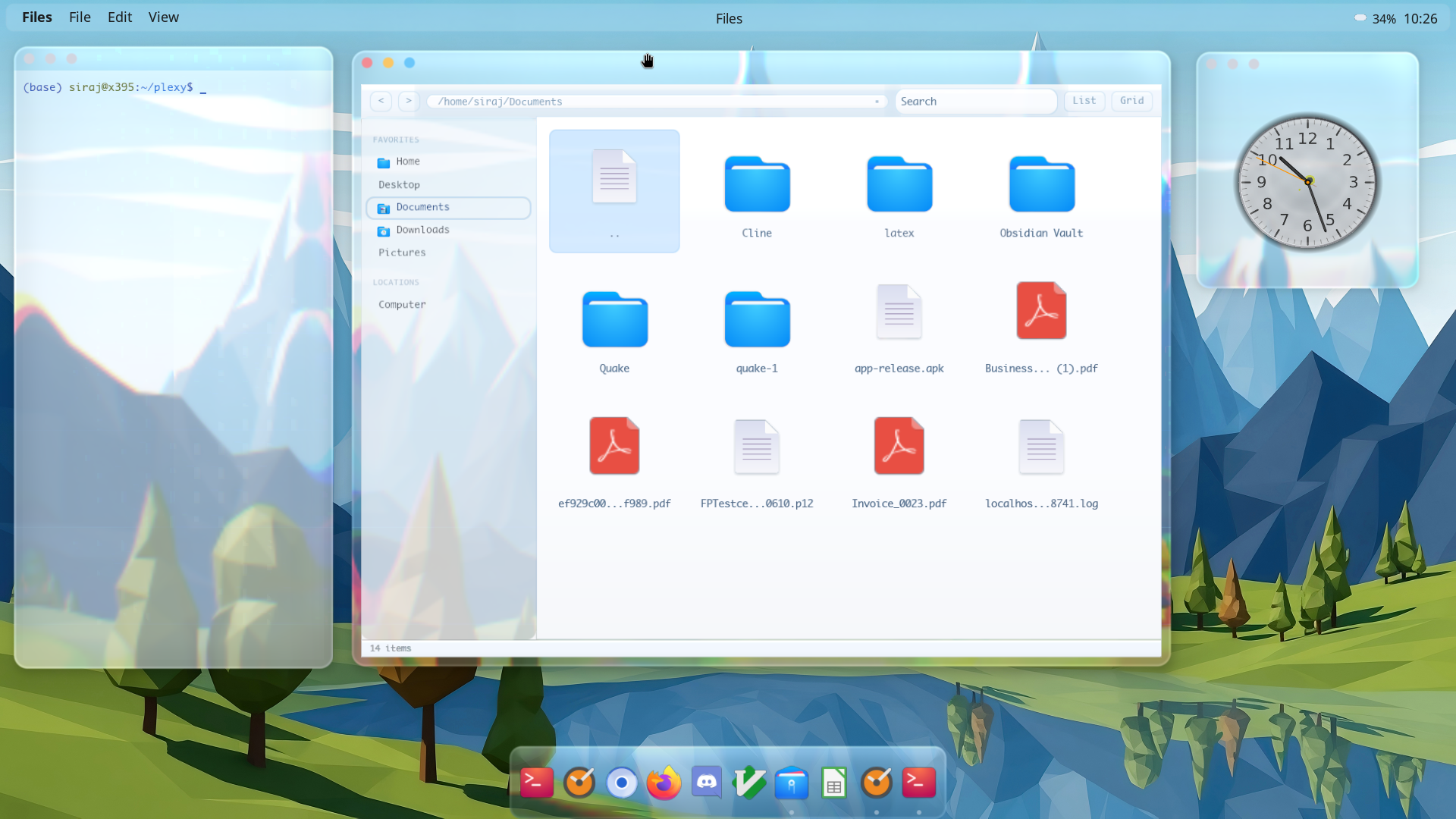Open the path bar dropdown indicator
The width and height of the screenshot is (1456, 819).
[x=877, y=102]
